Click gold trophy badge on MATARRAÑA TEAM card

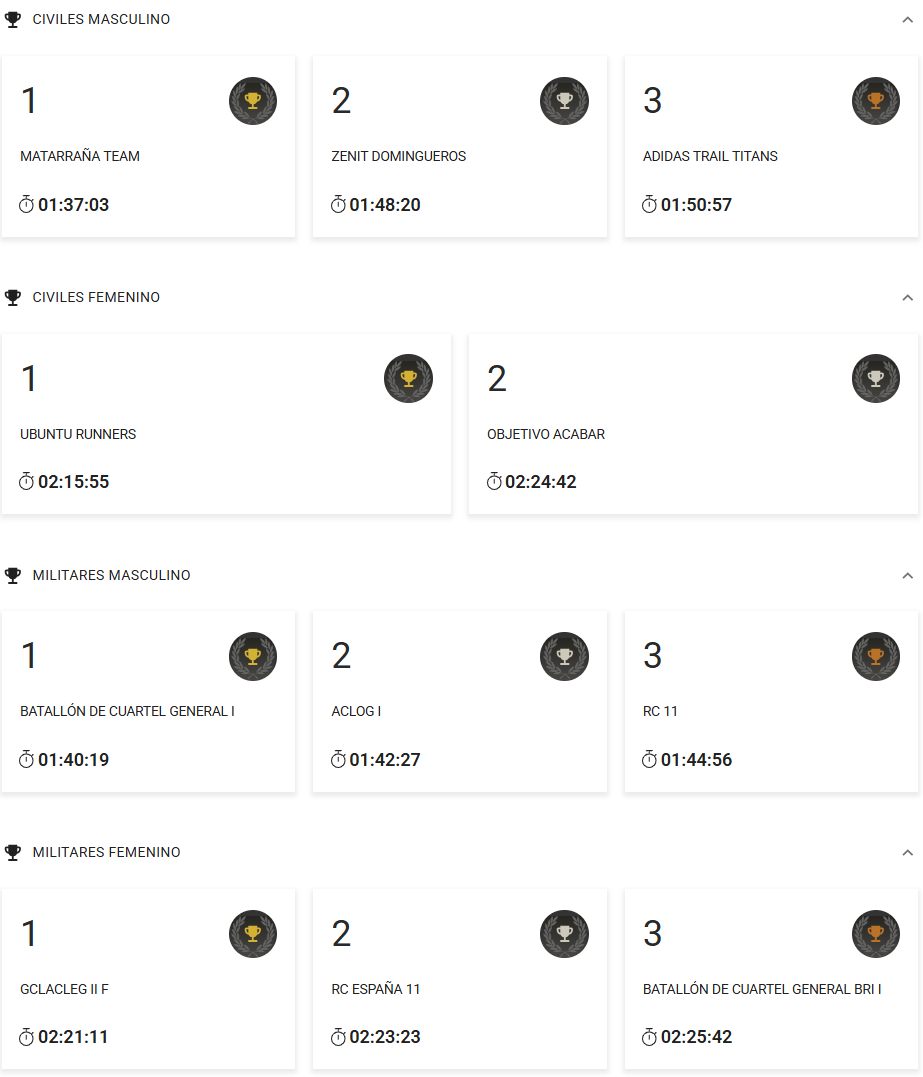tap(253, 101)
